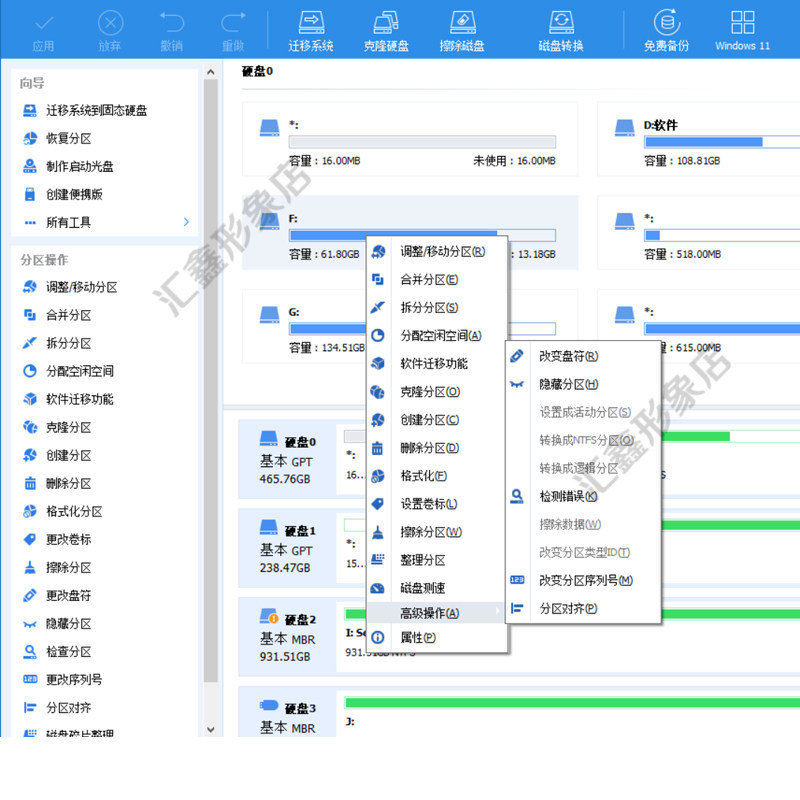This screenshot has width=800, height=800.
Task: Click the Windows 11 button
Action: [x=742, y=30]
